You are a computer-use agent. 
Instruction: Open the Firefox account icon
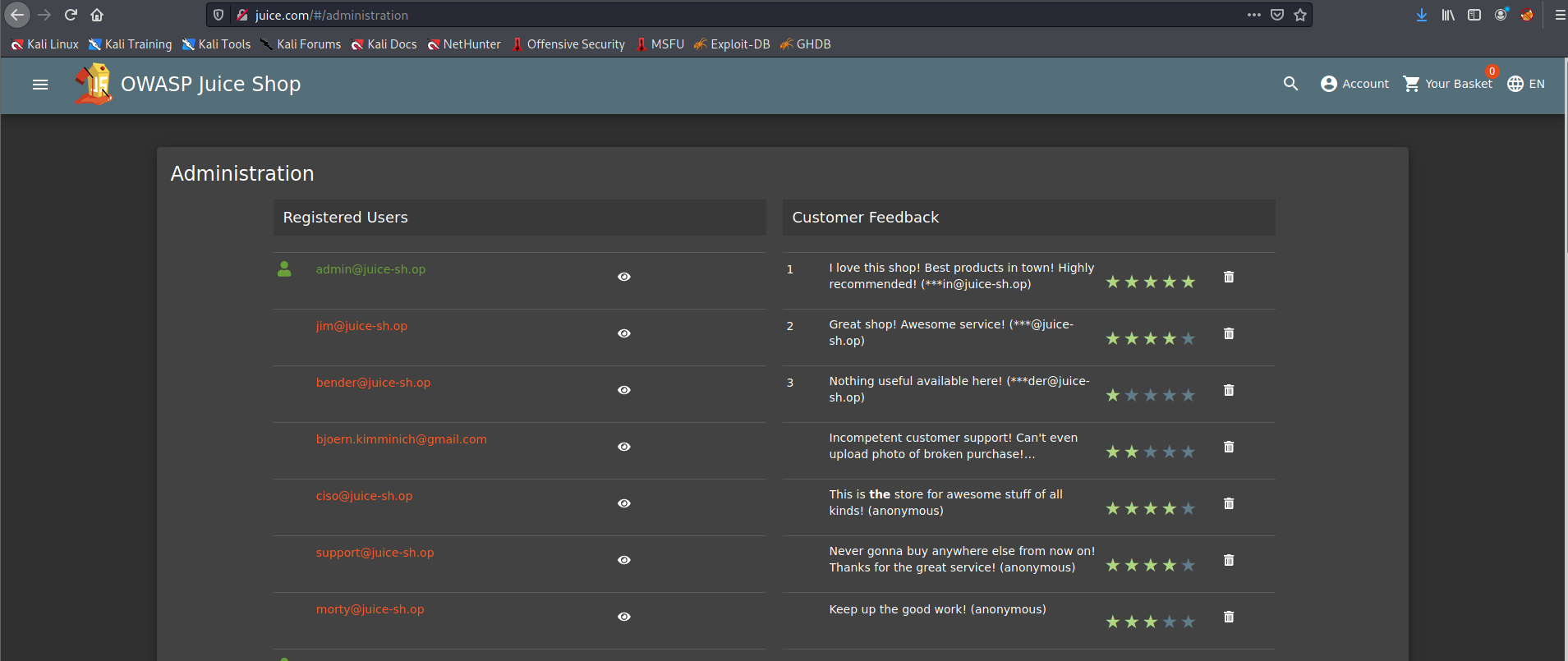point(1501,15)
